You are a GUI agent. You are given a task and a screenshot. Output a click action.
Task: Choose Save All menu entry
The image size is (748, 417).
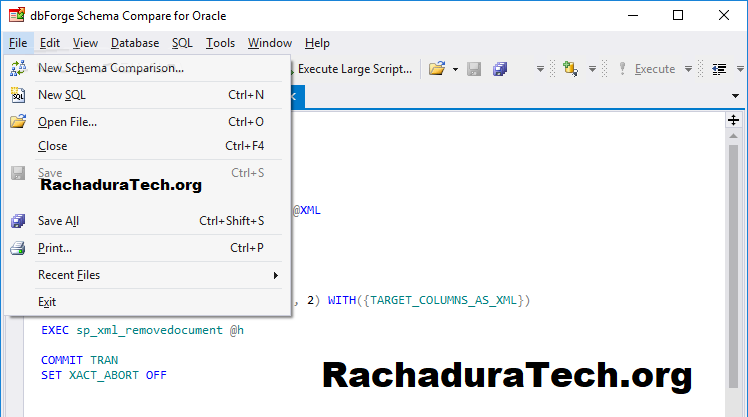147,221
